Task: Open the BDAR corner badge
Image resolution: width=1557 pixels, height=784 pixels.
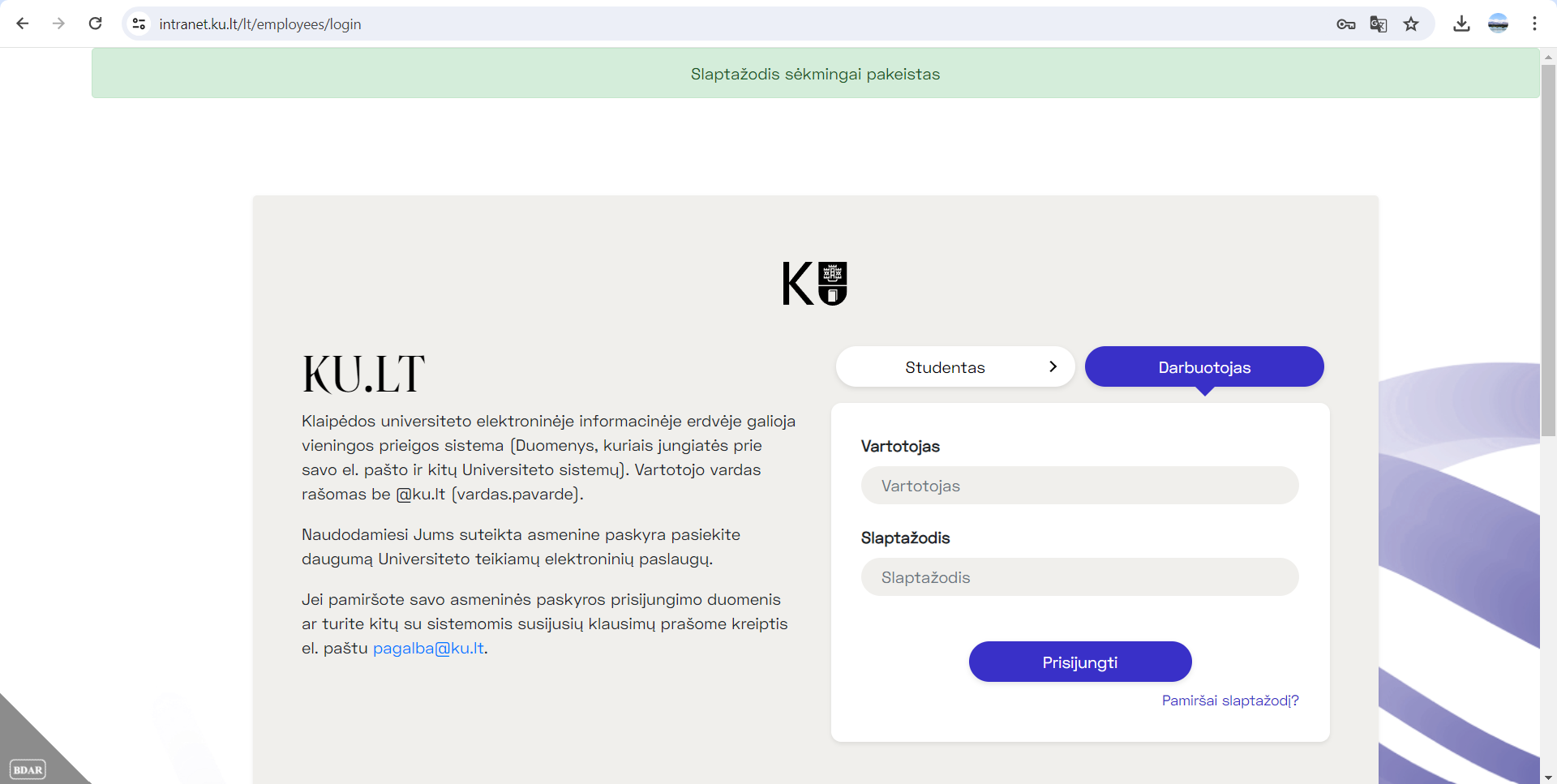Action: click(x=28, y=769)
